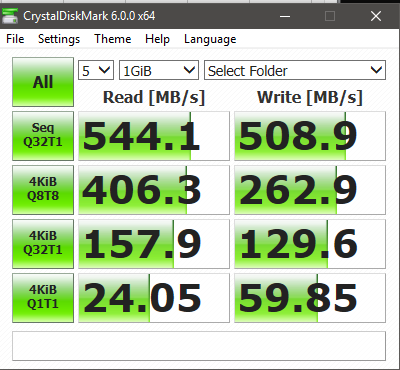
Task: Open the test size dropdown showing 1GiB
Action: [159, 70]
